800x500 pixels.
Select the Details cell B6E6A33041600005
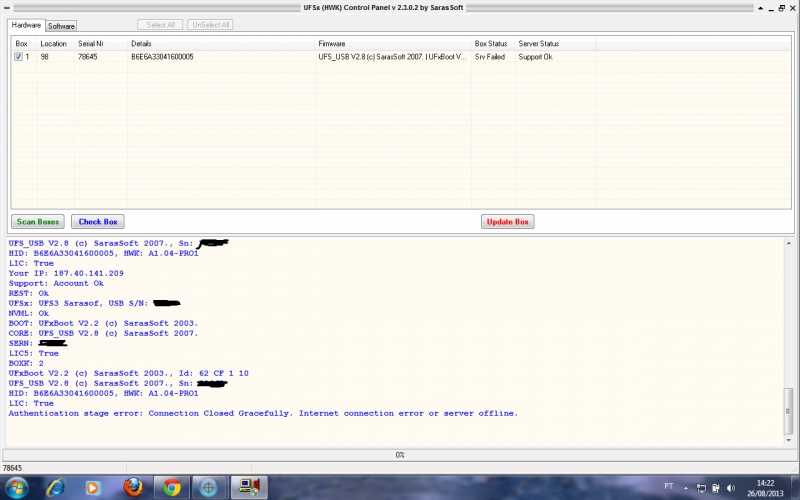[x=221, y=57]
